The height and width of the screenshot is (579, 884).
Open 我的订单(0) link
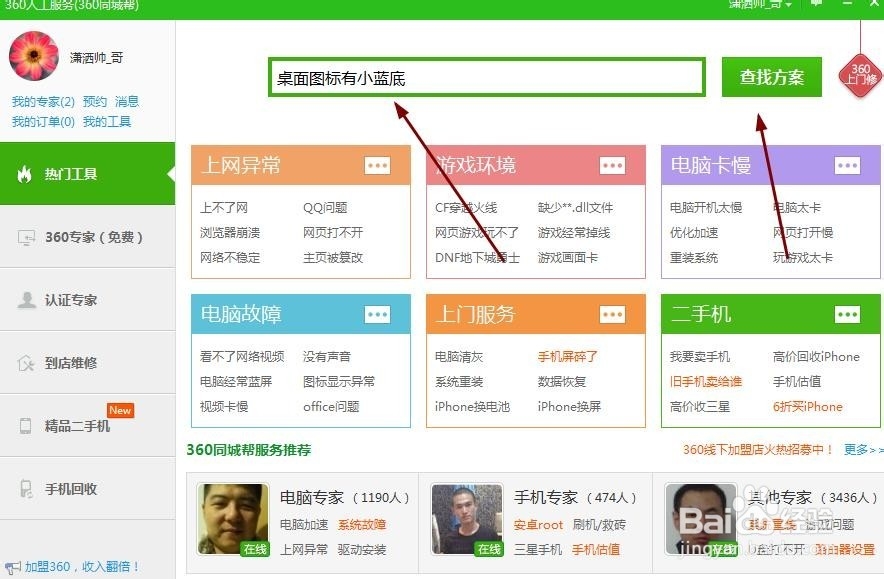click(43, 122)
